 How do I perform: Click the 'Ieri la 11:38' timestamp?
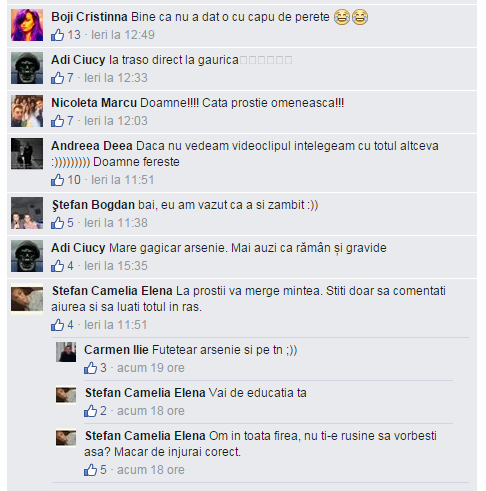pos(116,223)
